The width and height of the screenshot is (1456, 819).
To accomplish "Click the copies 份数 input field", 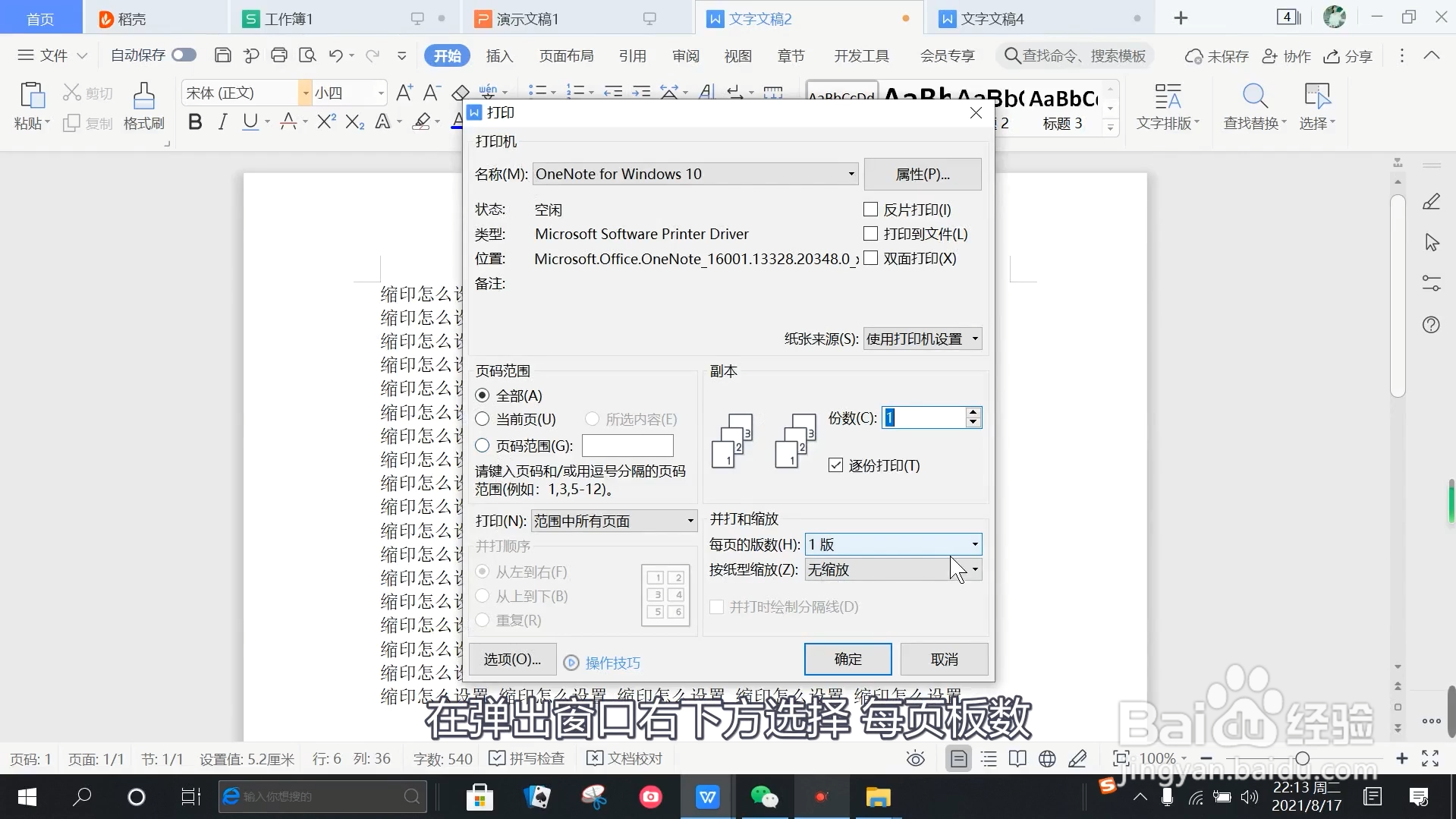I will pyautogui.click(x=923, y=417).
